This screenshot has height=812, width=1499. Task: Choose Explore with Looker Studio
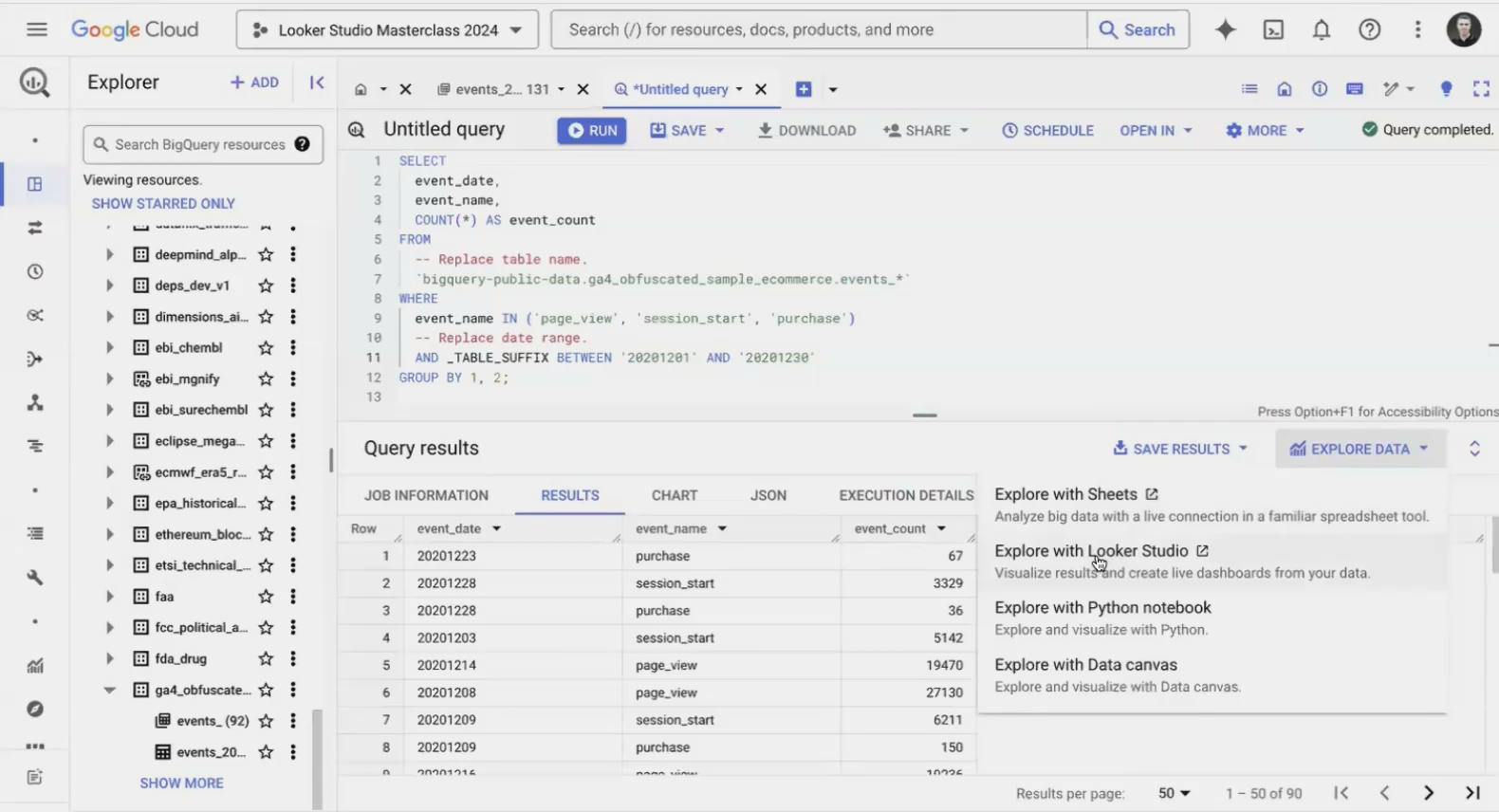coord(1212,562)
